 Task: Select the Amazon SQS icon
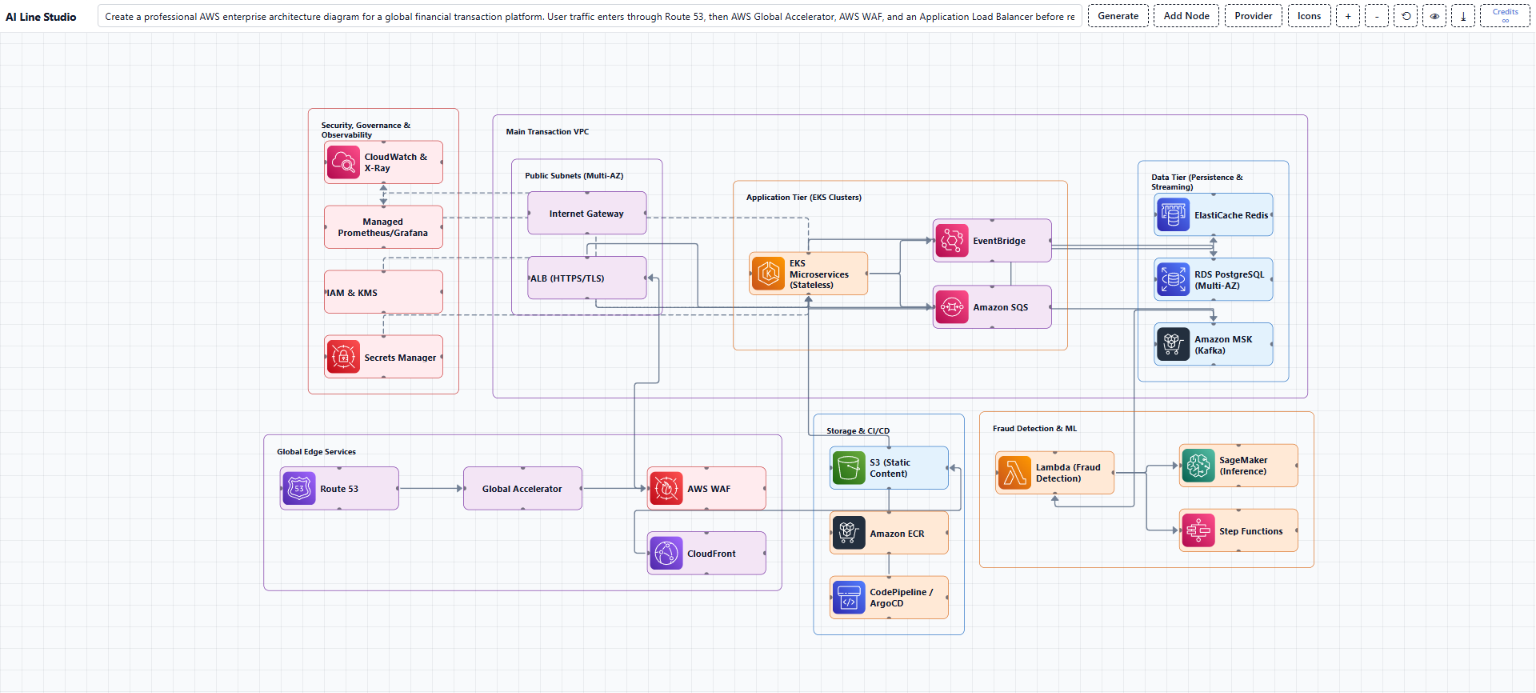pos(952,307)
